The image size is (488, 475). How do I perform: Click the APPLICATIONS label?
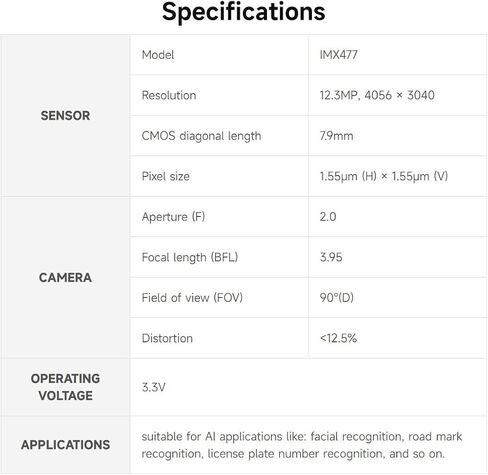click(65, 445)
